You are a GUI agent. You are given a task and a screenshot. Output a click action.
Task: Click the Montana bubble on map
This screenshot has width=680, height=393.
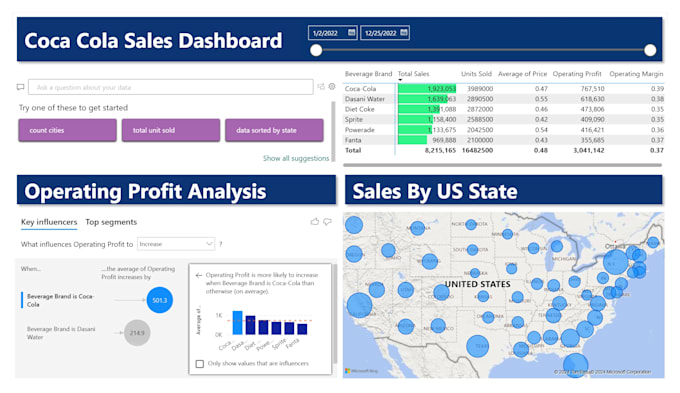point(417,228)
